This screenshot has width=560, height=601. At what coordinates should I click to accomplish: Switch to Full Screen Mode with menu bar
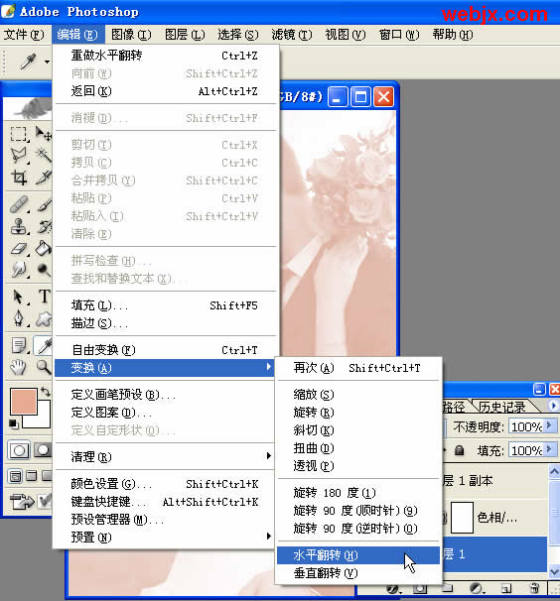tap(31, 476)
